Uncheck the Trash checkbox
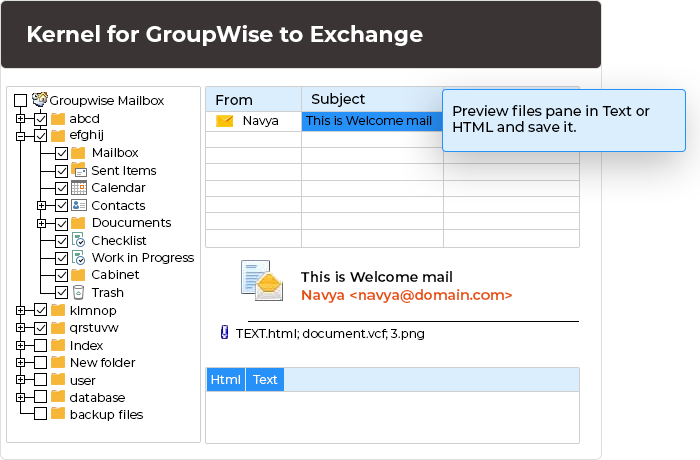The height and width of the screenshot is (460, 700). click(x=62, y=293)
